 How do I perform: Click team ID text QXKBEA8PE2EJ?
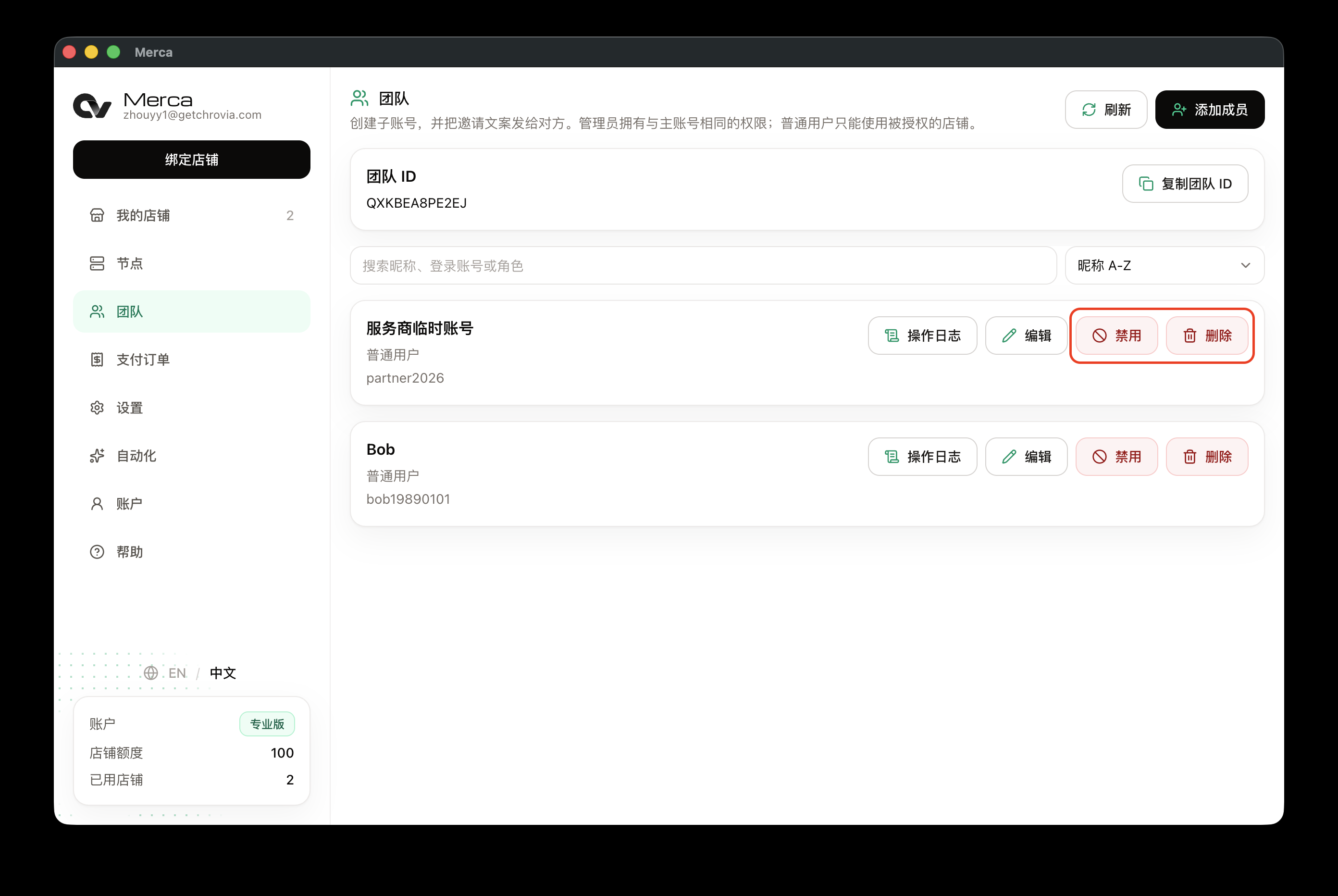pos(417,203)
